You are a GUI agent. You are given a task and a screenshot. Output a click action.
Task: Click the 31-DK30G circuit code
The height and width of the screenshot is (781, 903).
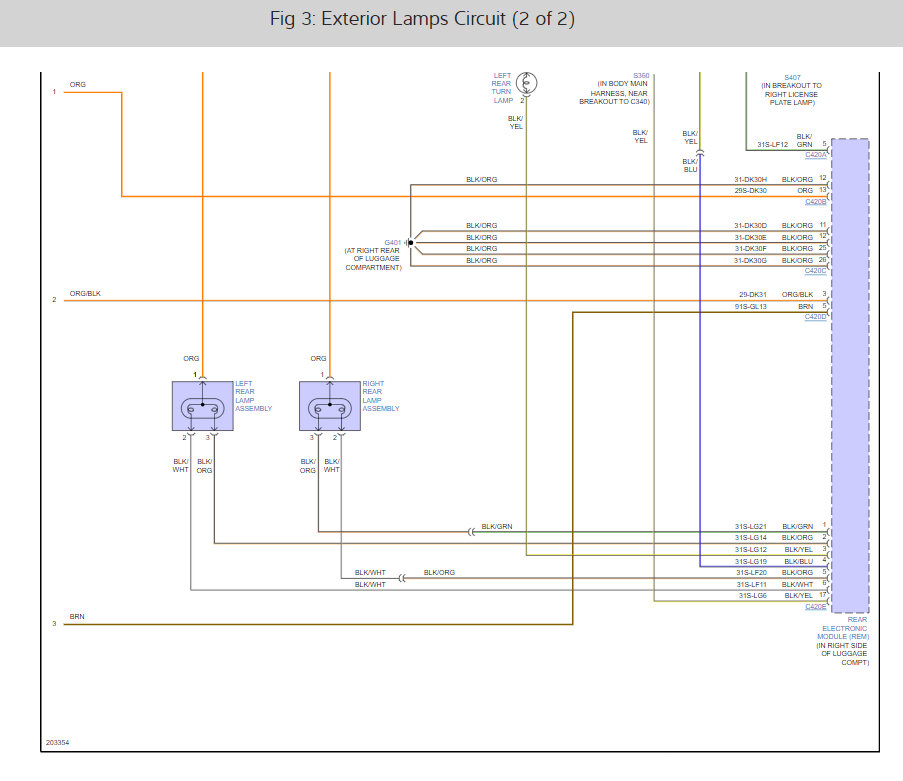point(750,260)
